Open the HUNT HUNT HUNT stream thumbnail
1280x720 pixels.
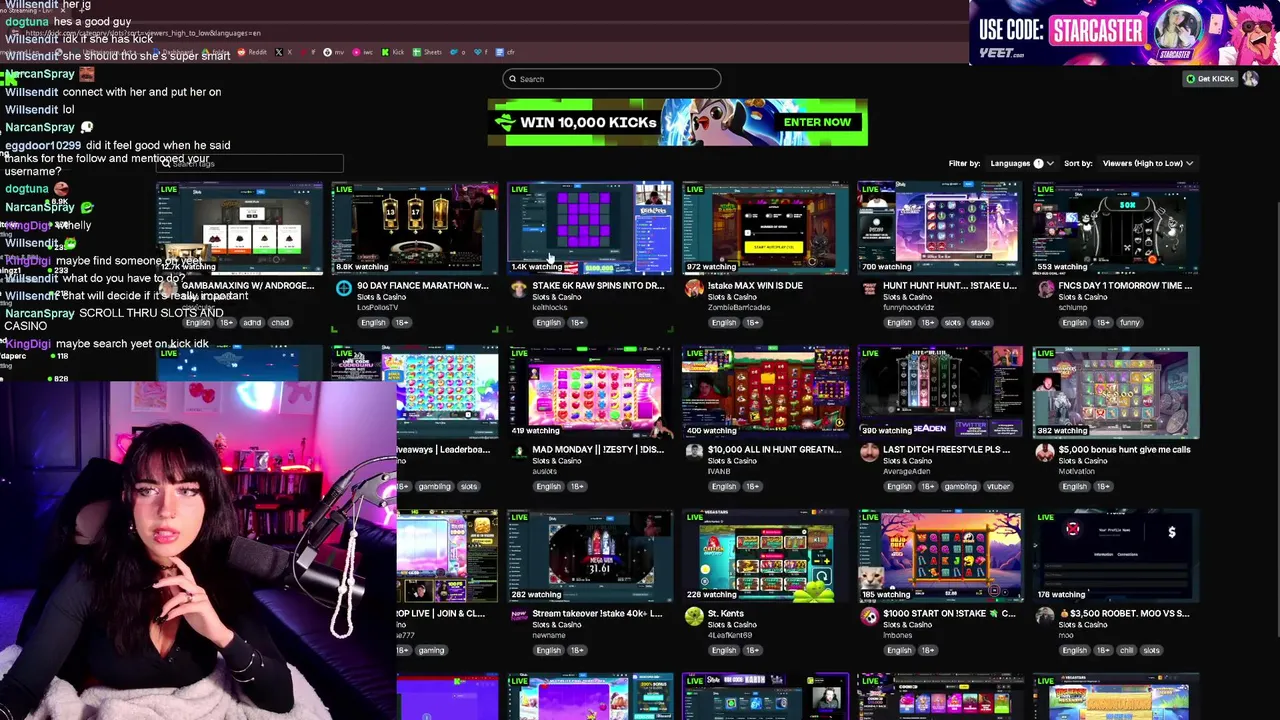click(940, 228)
